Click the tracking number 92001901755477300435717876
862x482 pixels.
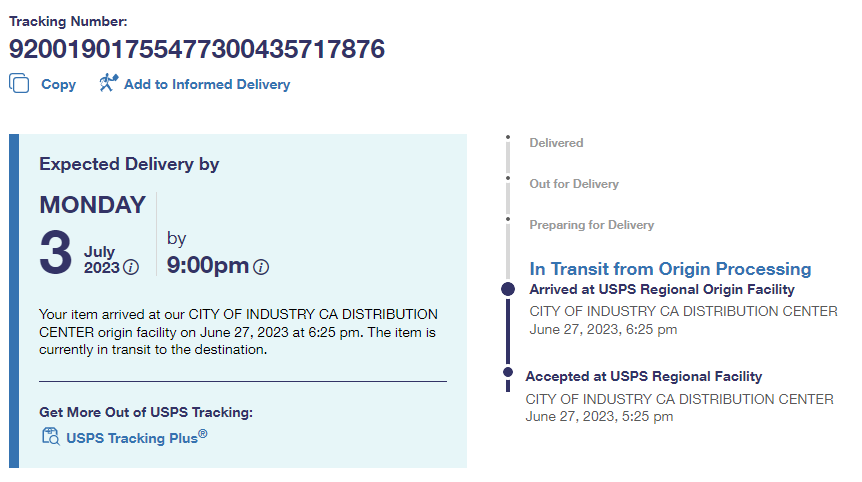click(x=197, y=49)
